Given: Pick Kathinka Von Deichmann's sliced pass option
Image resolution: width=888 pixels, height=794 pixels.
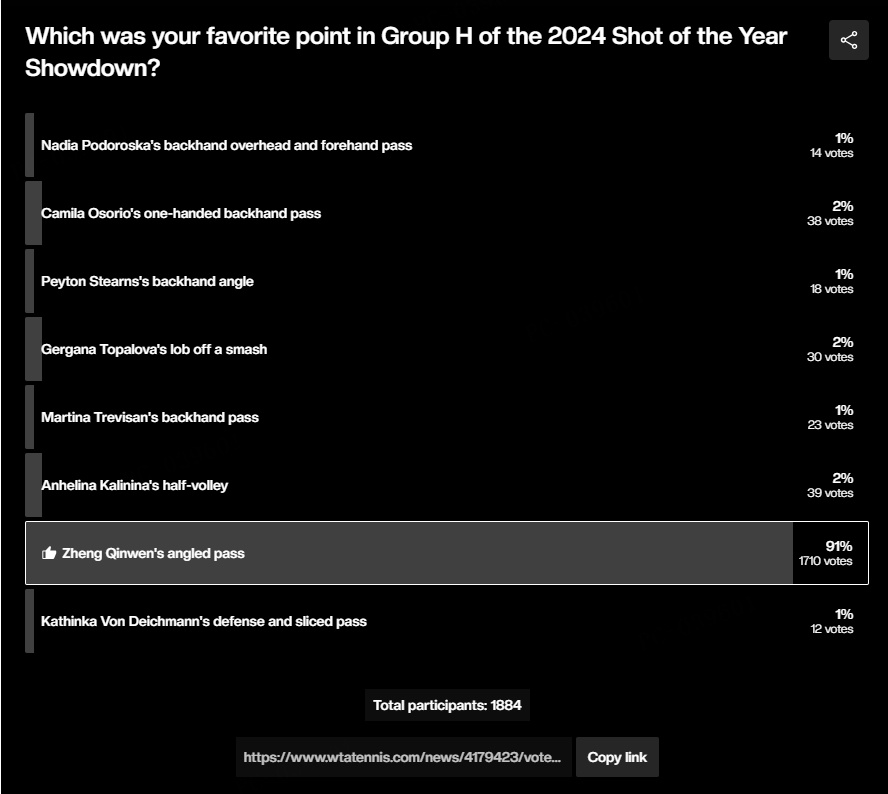Looking at the screenshot, I should pyautogui.click(x=447, y=621).
